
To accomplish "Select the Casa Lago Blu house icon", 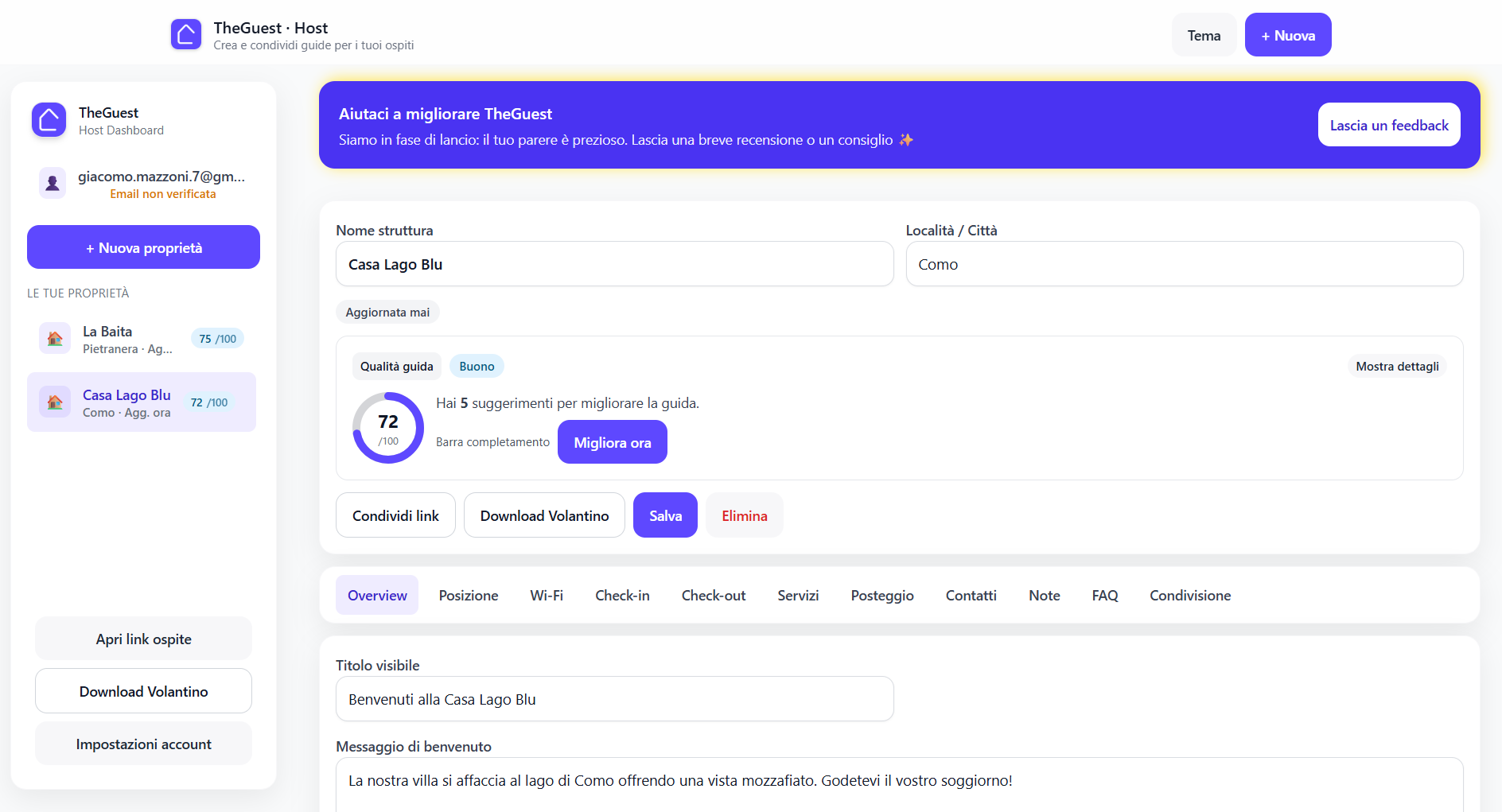I will click(x=54, y=402).
